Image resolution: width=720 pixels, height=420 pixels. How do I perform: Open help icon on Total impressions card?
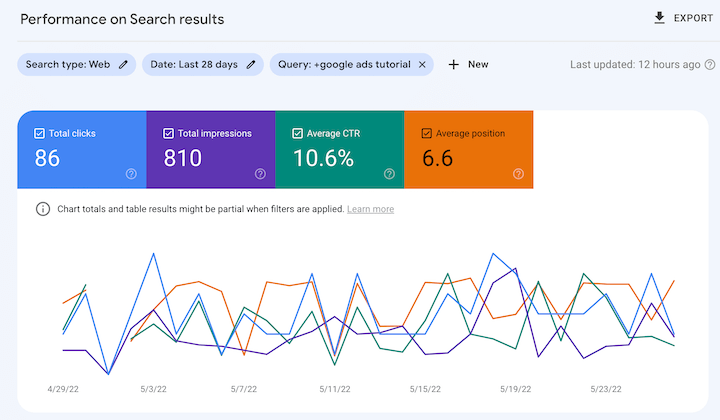[x=260, y=173]
